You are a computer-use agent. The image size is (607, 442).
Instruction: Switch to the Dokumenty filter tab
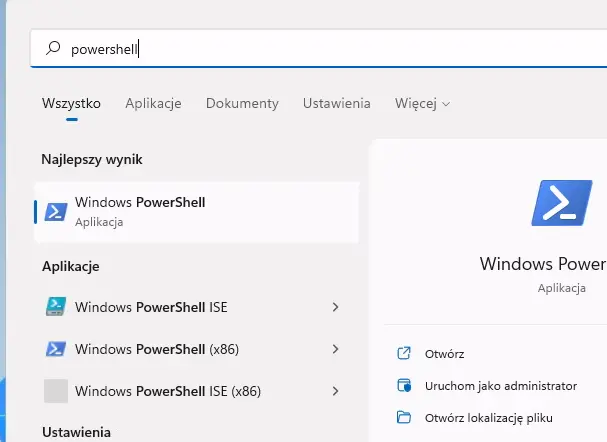[242, 103]
